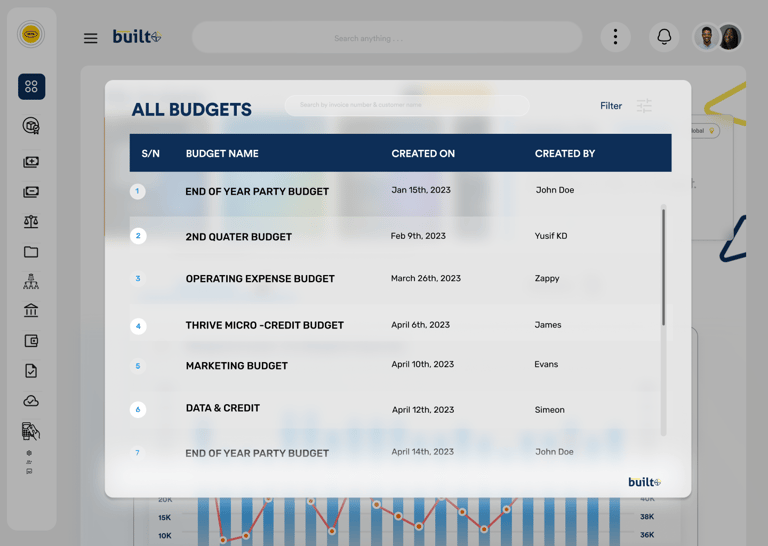768x546 pixels.
Task: Select serial number 2 badge
Action: pyautogui.click(x=138, y=236)
